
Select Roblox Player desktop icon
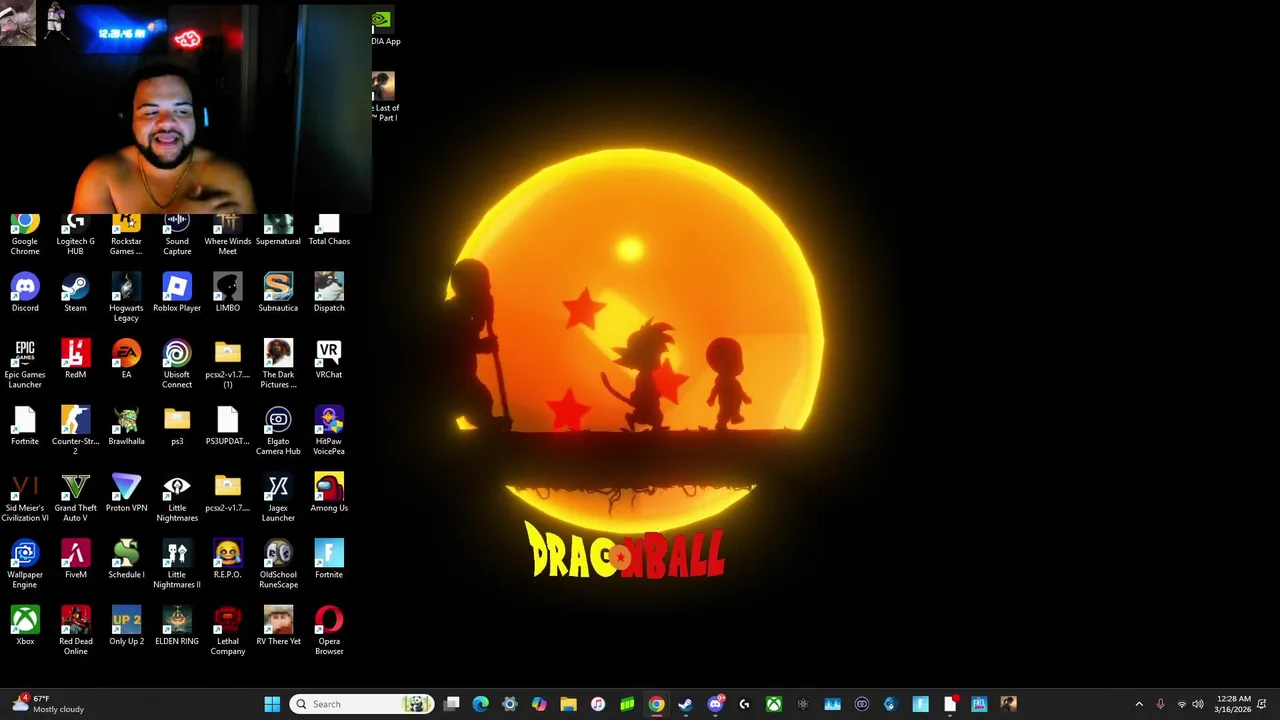177,292
